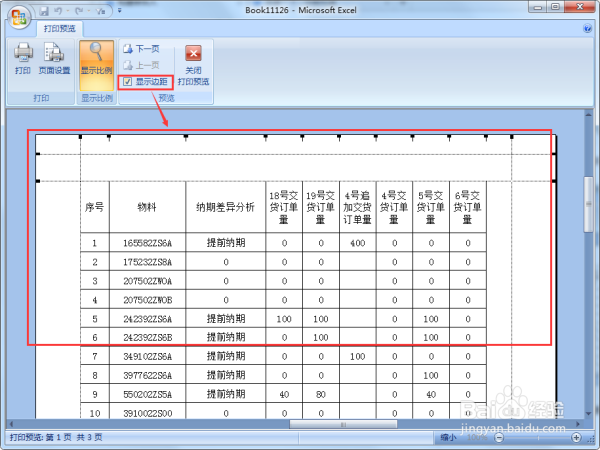This screenshot has height=450, width=600.
Task: Click cell 3910022S00 in the preview
Action: click(147, 413)
